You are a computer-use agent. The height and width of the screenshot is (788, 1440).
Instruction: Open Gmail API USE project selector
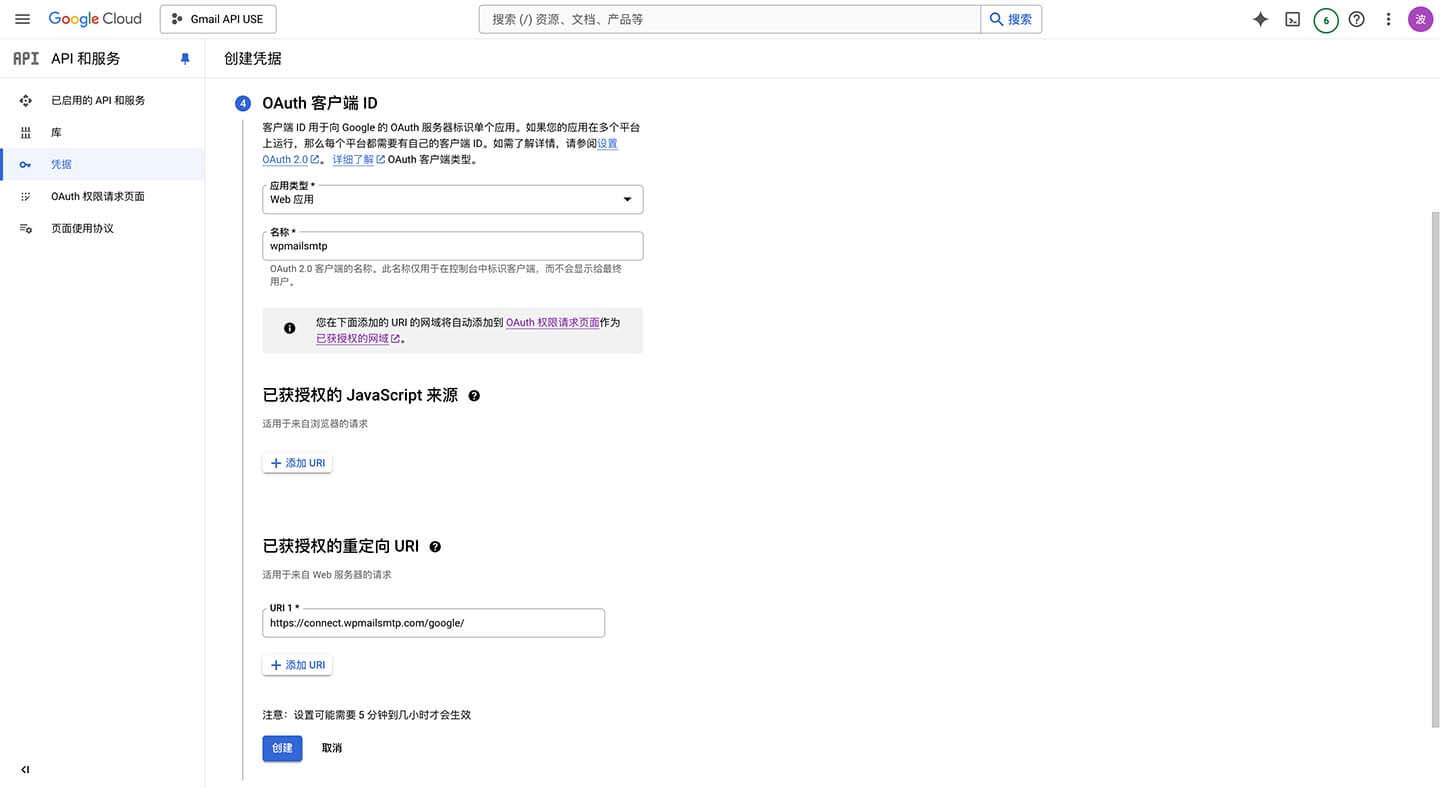pos(218,19)
